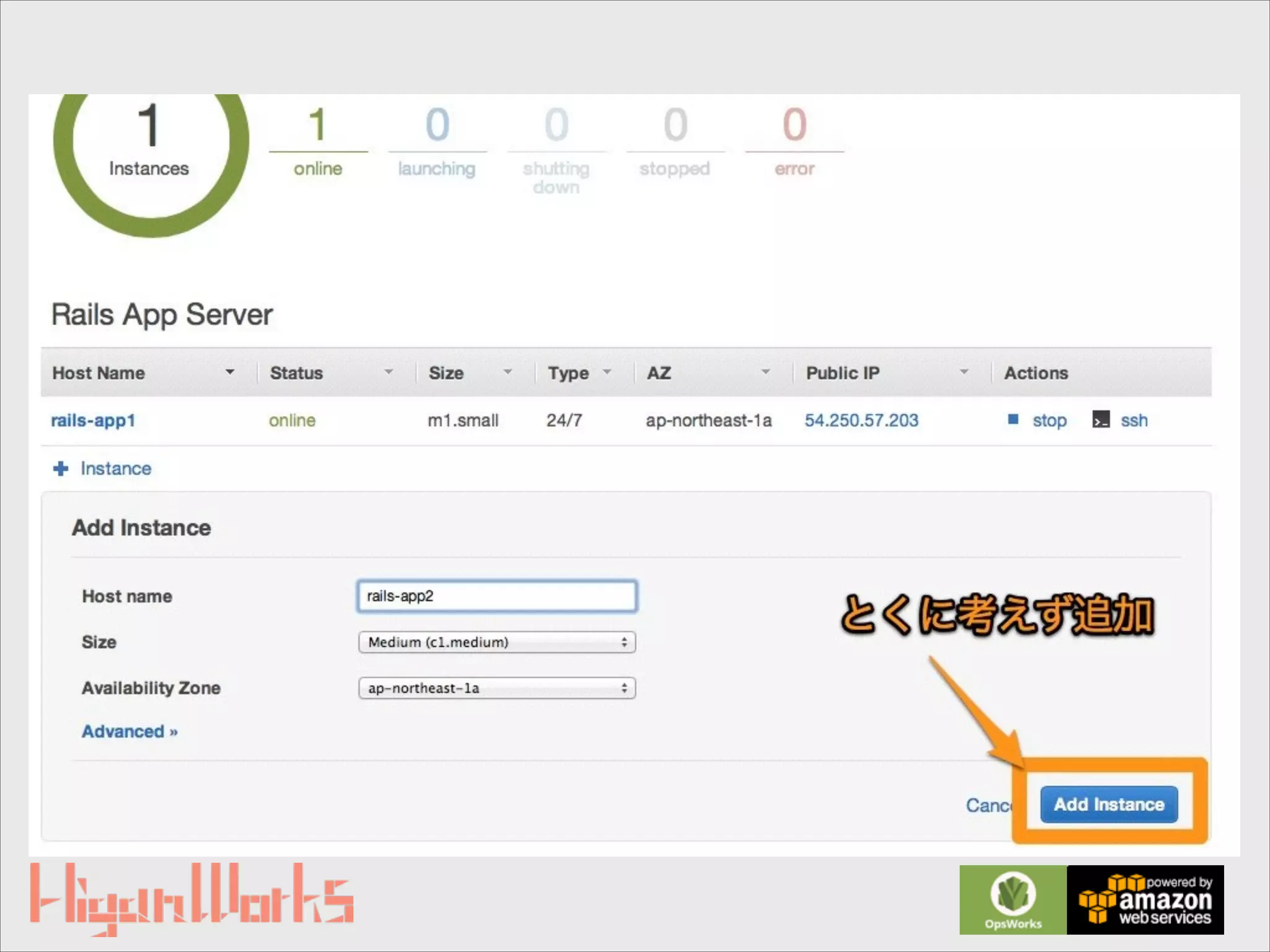Open the Size dropdown showing Medium (c1.medium)
The width and height of the screenshot is (1270, 952).
[497, 642]
